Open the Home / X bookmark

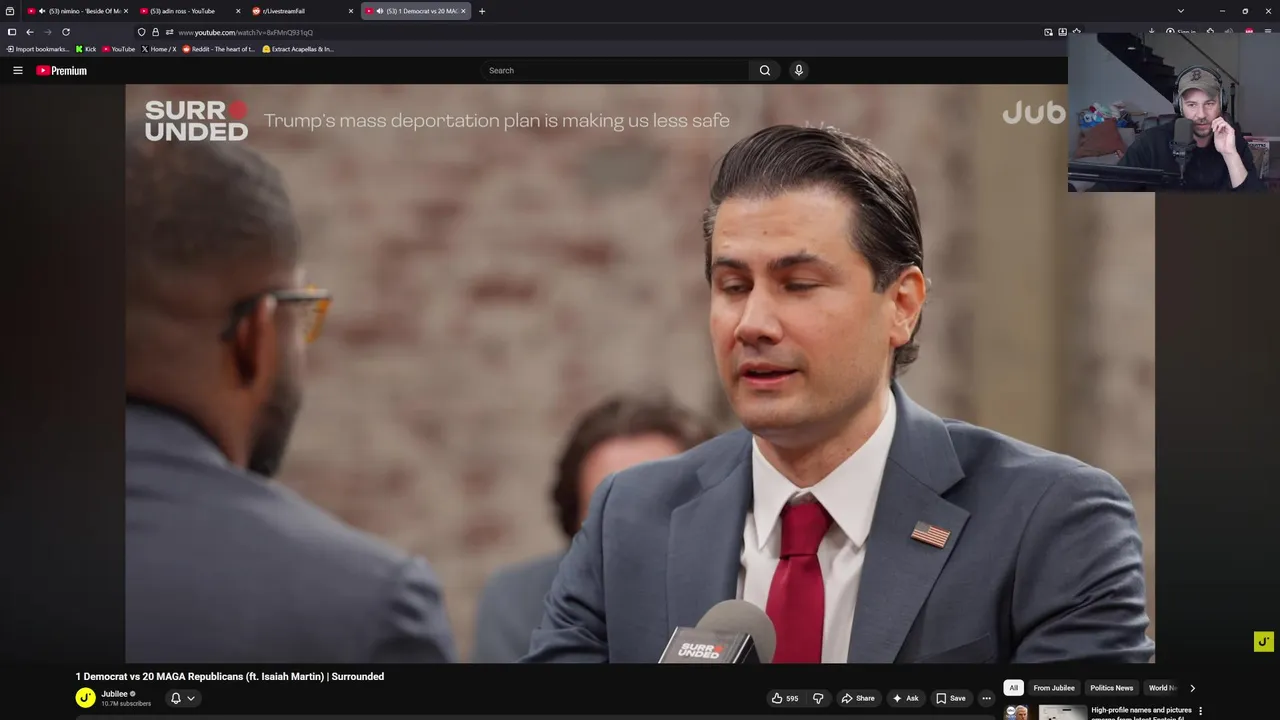[x=159, y=49]
